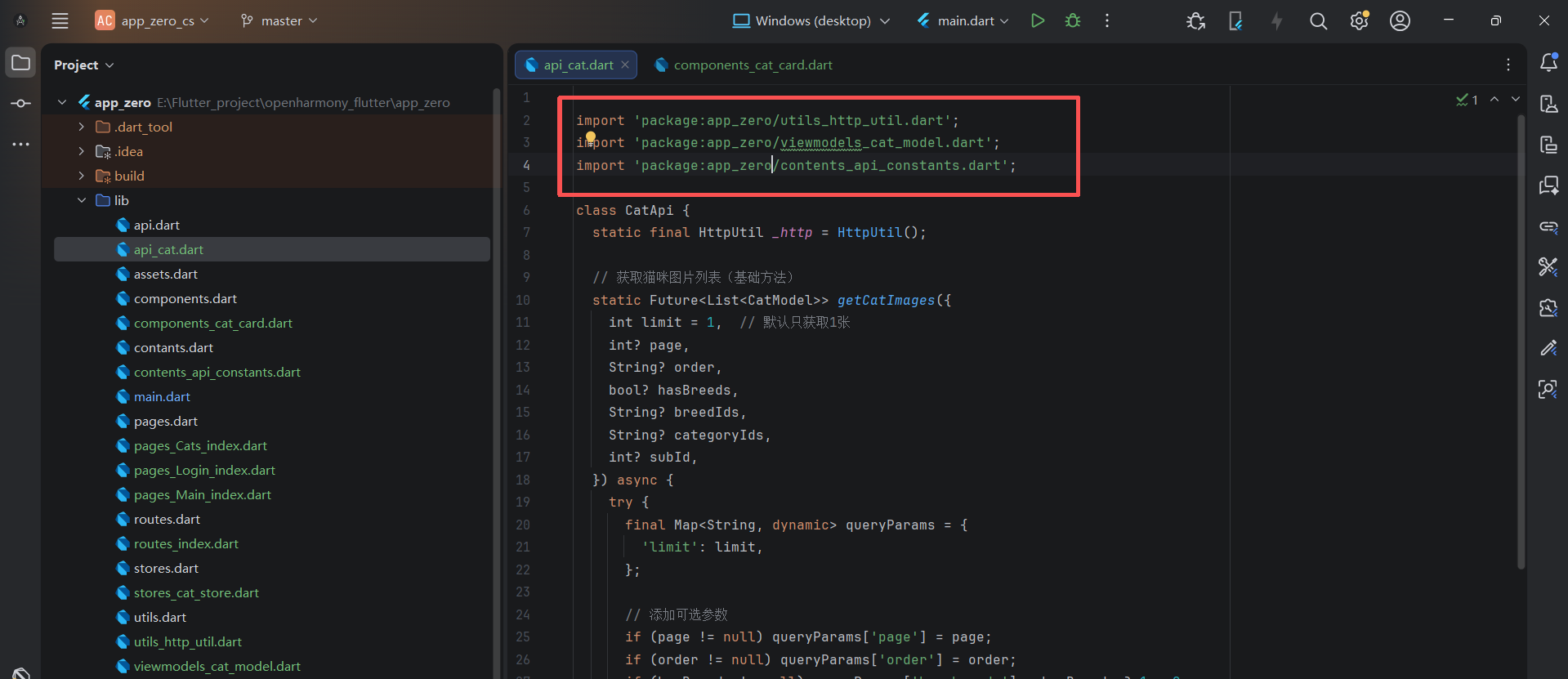Click the CatApi class name

(649, 210)
